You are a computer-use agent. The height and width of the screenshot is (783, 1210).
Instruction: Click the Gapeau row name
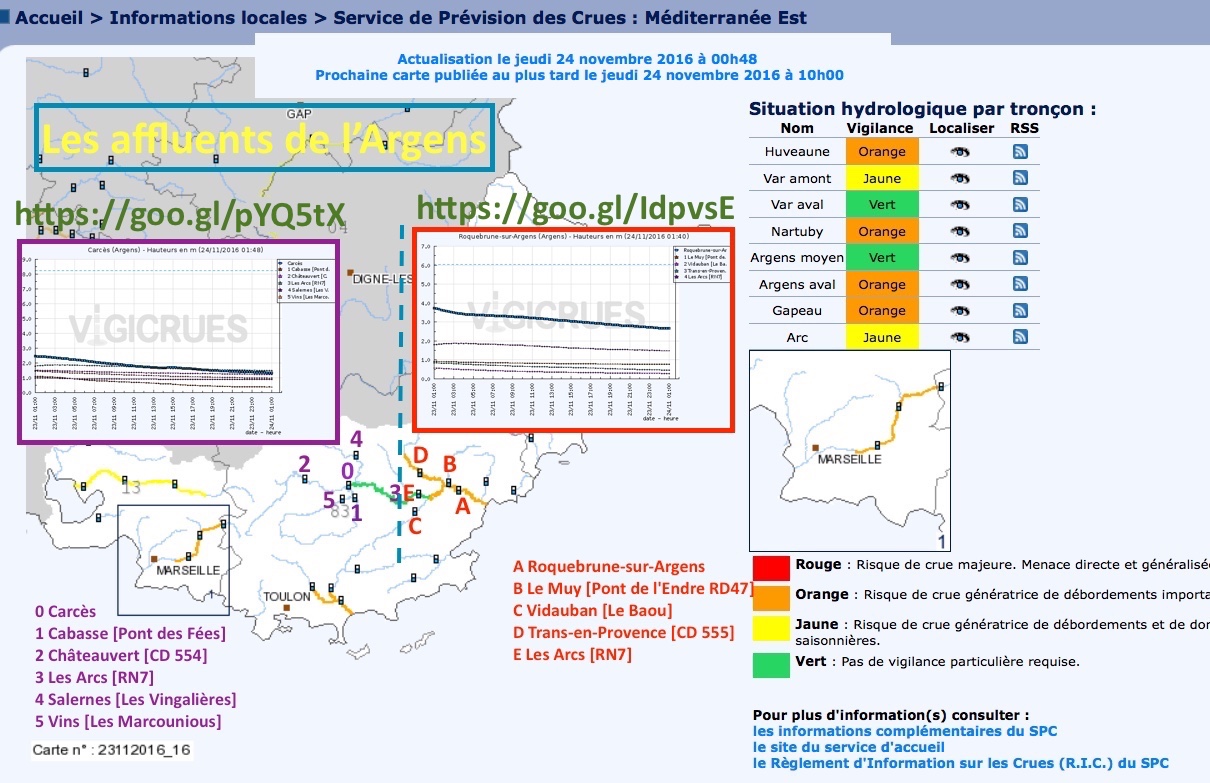pos(797,310)
